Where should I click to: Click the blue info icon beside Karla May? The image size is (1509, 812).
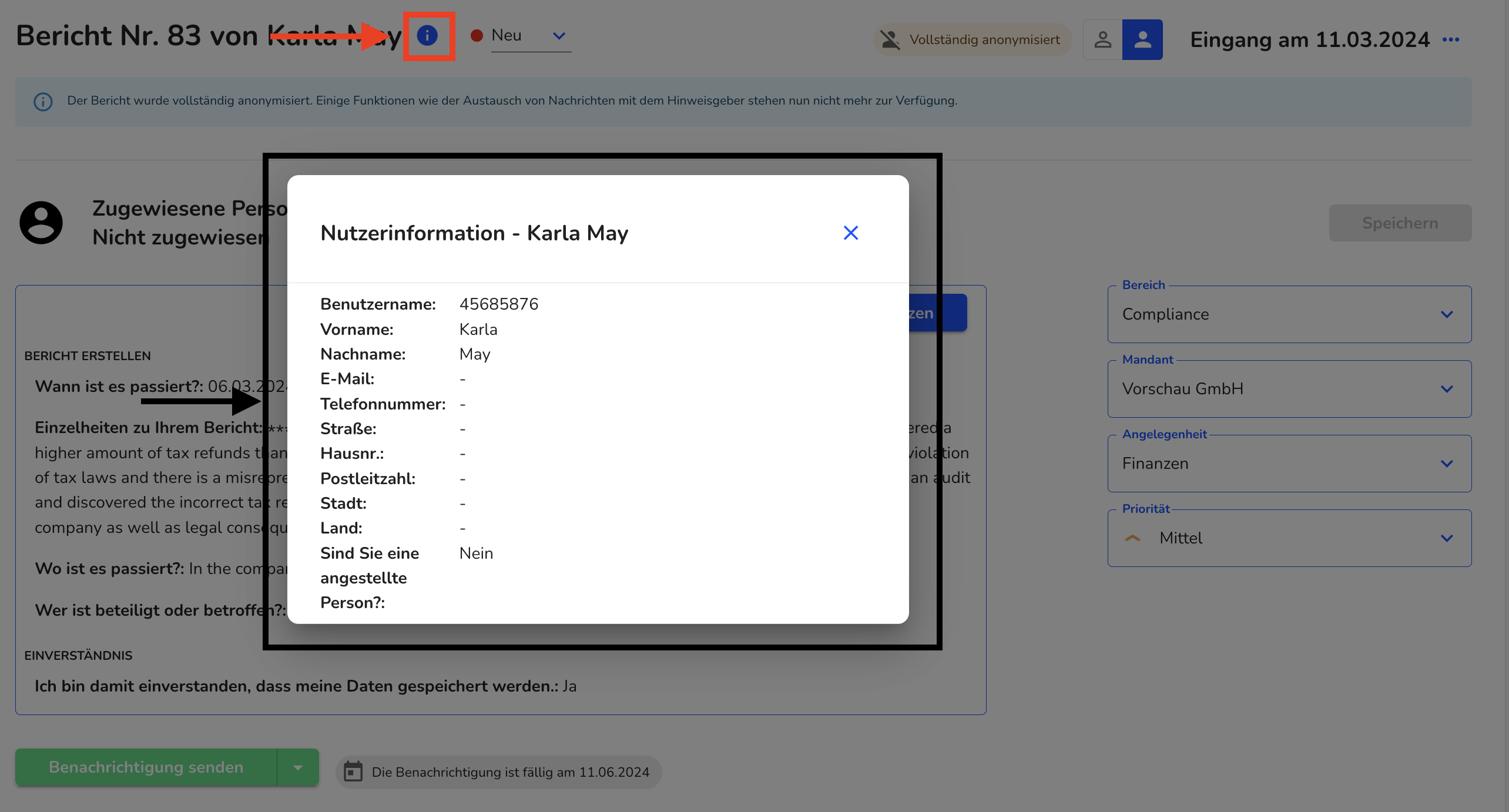[427, 36]
